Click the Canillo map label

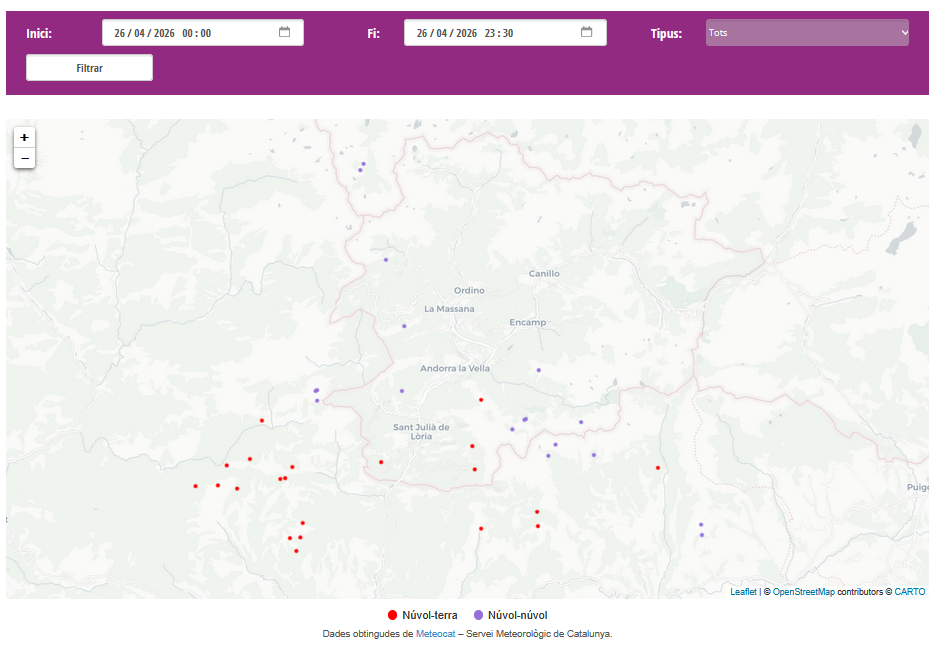pos(544,273)
